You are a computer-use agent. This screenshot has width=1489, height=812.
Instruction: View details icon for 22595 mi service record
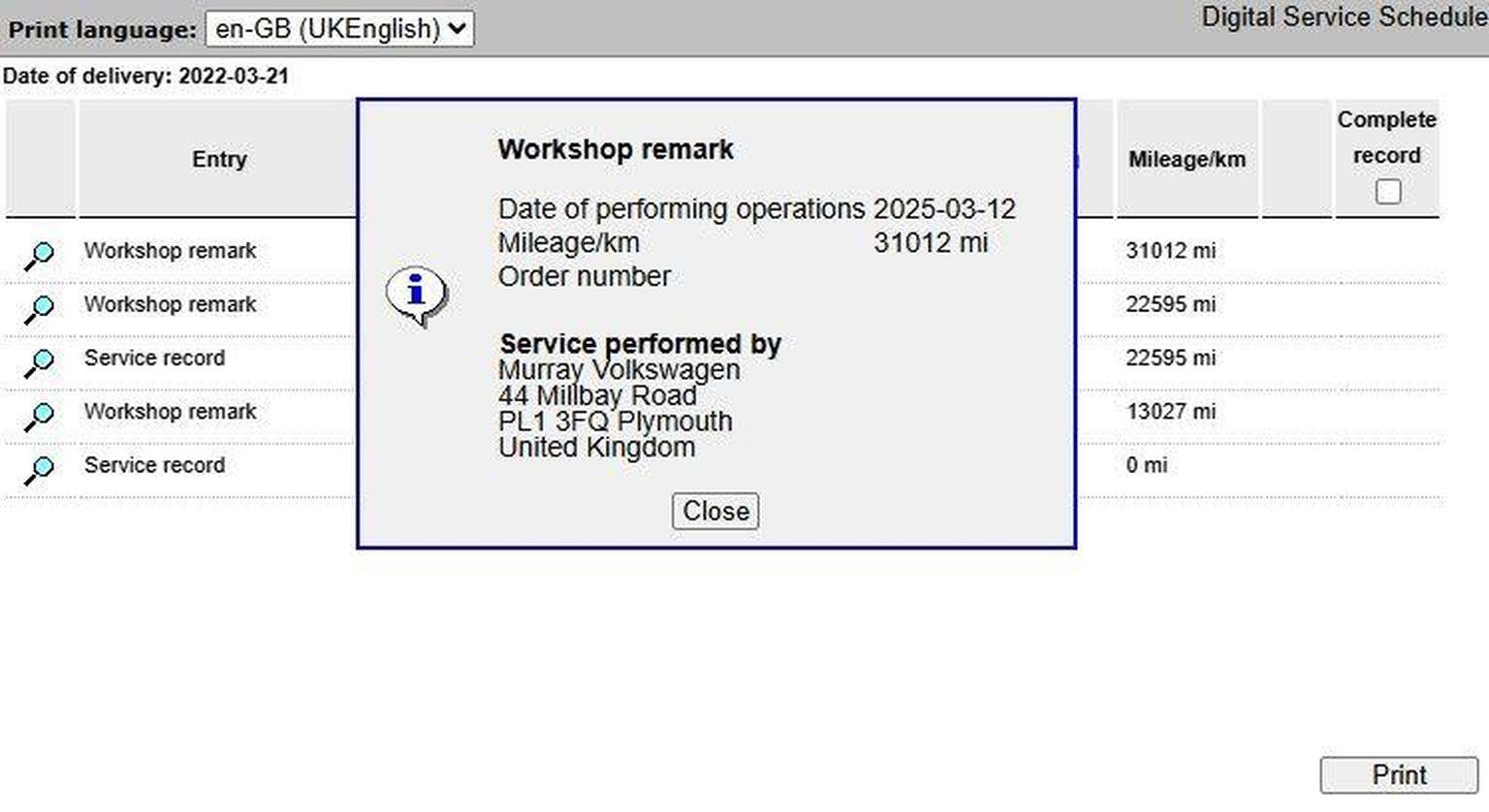click(40, 362)
